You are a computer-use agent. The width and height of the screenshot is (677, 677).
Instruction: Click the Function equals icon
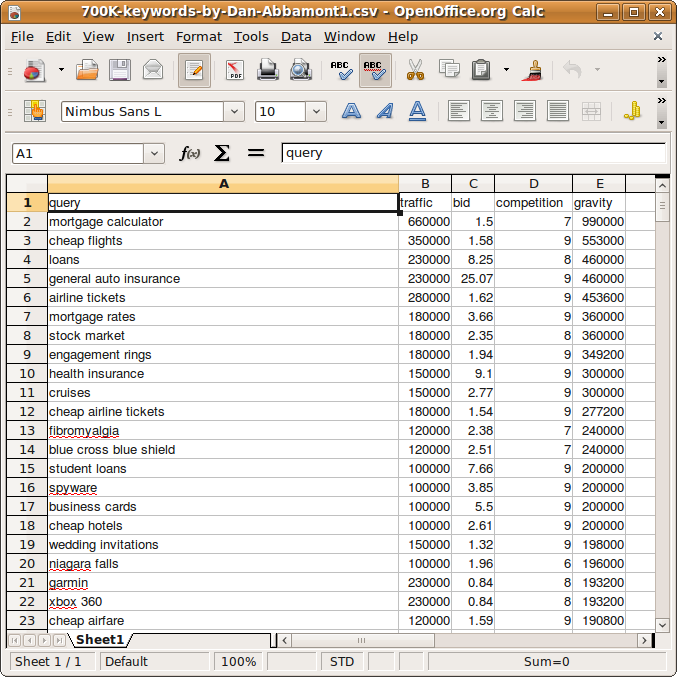point(256,153)
